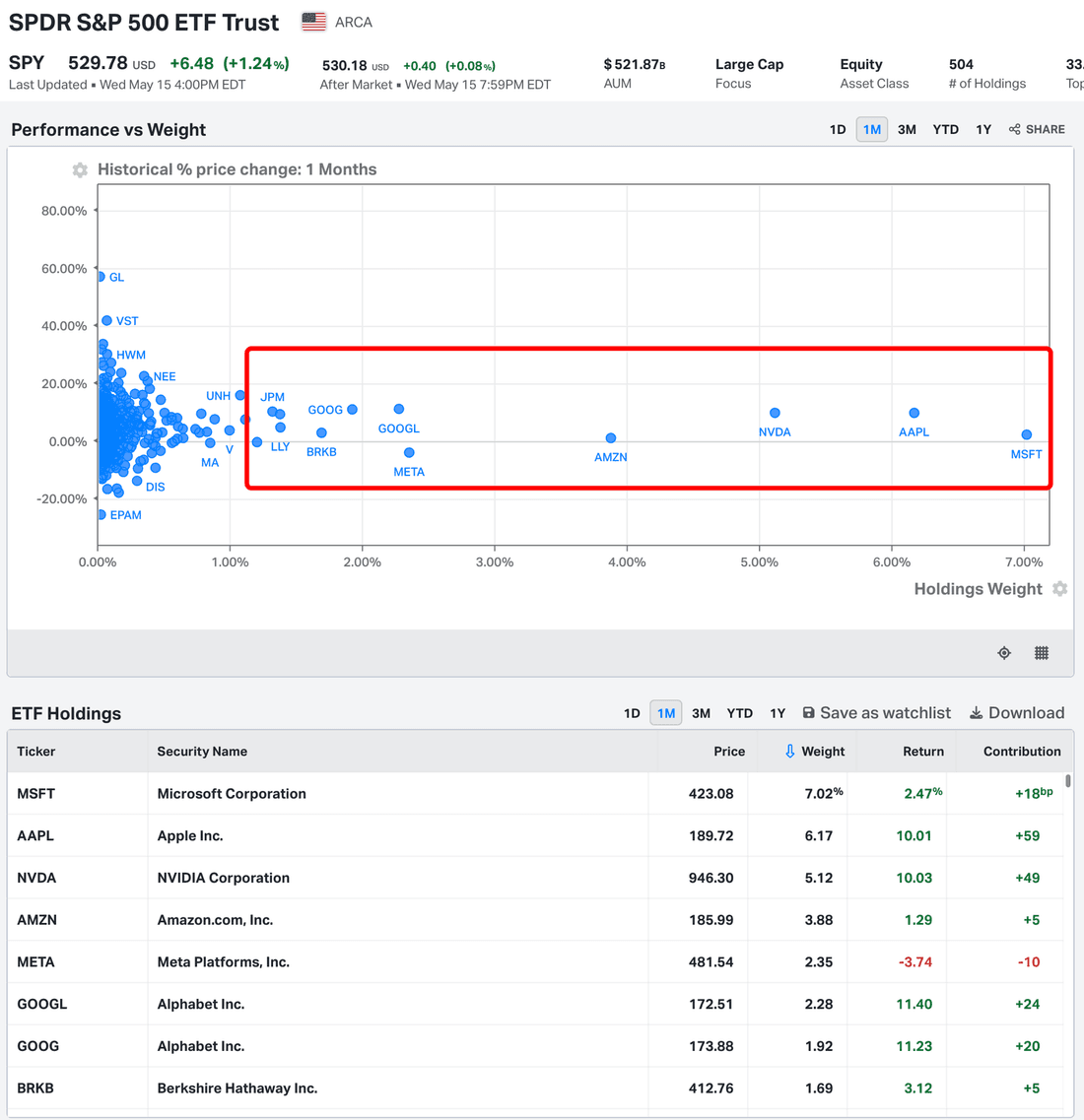Select 3M range in Performance vs Weight
The image size is (1084, 1120).
coord(907,129)
